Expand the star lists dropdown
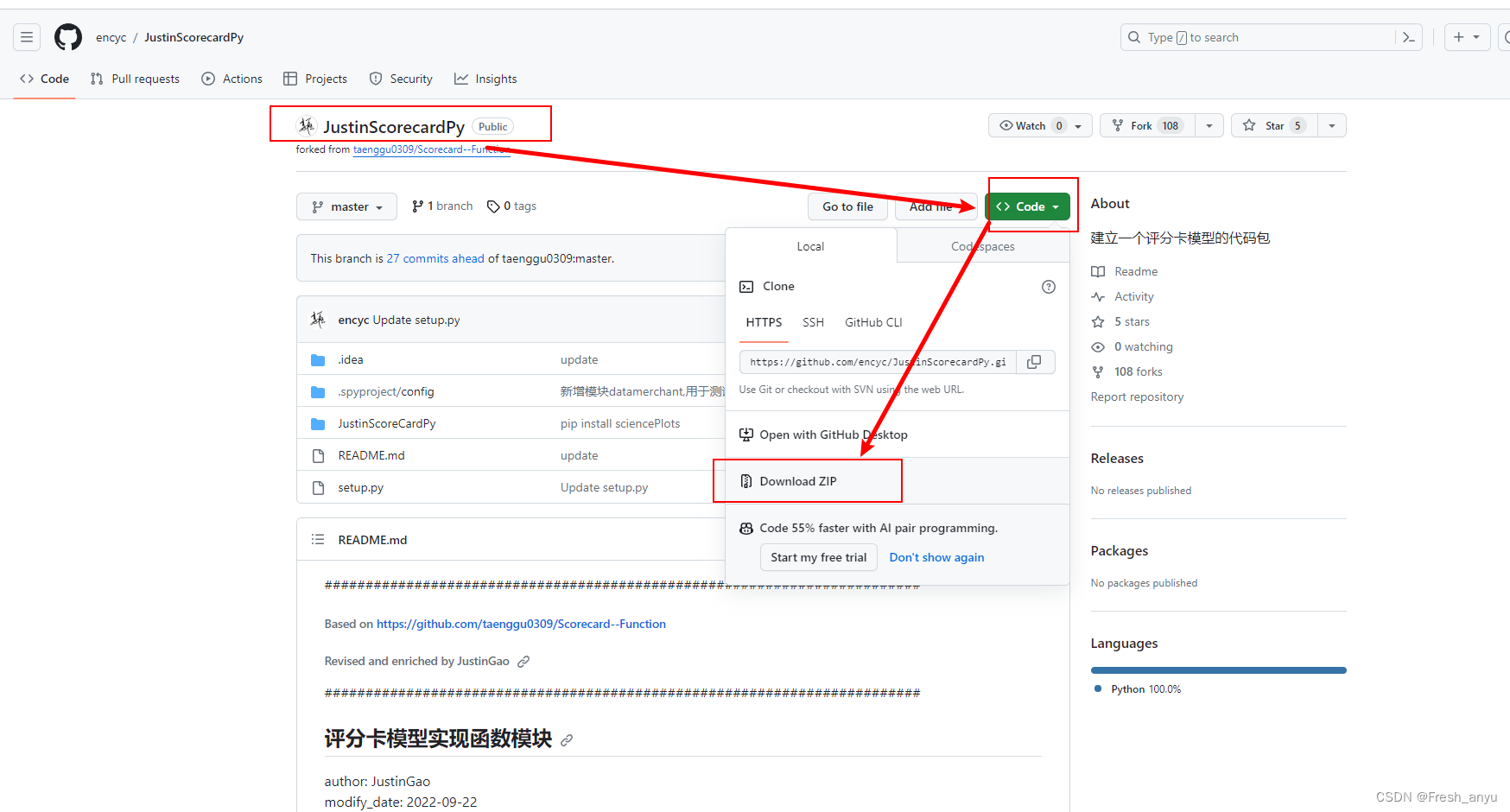Image resolution: width=1510 pixels, height=812 pixels. pyautogui.click(x=1332, y=125)
